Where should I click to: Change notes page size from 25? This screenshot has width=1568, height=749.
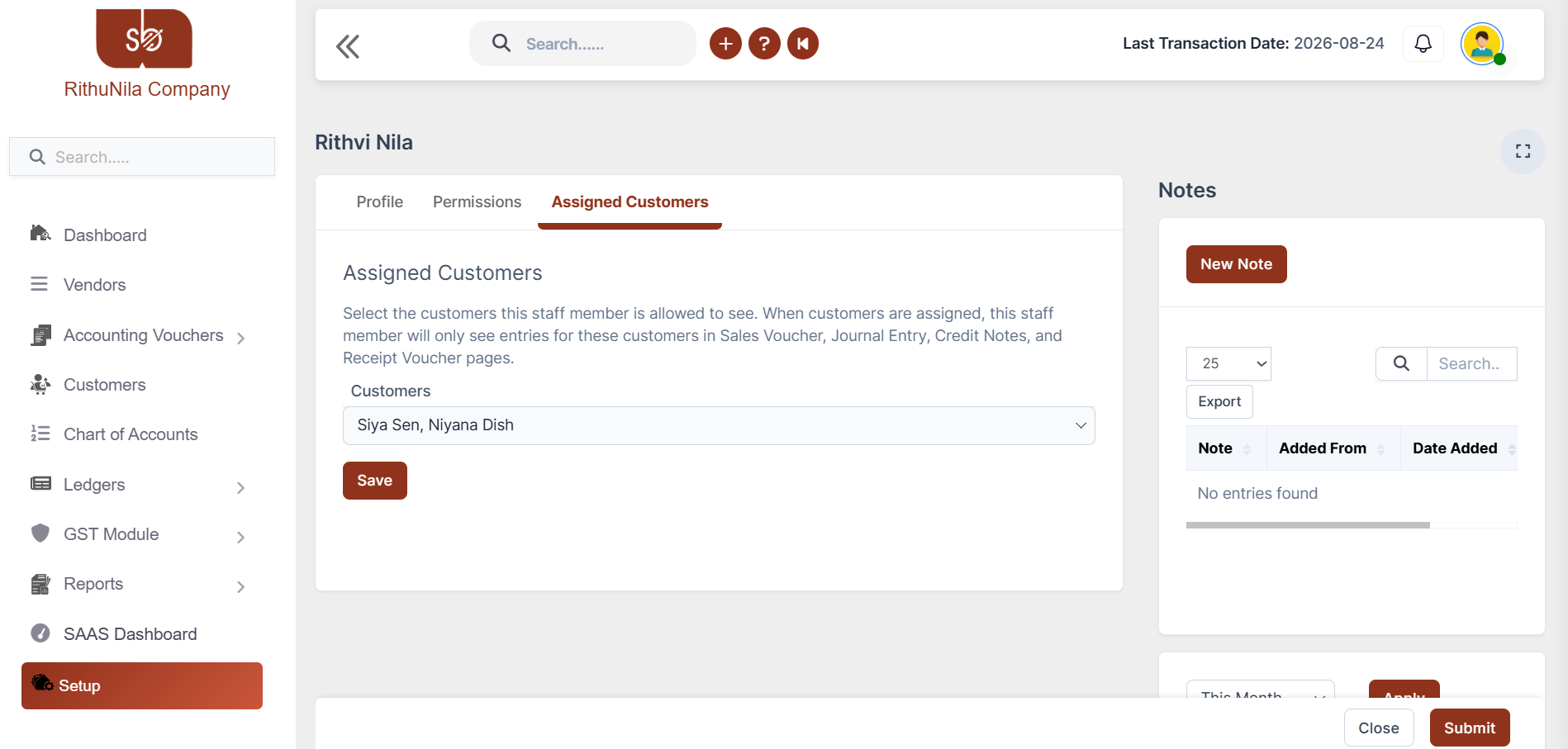(1228, 363)
